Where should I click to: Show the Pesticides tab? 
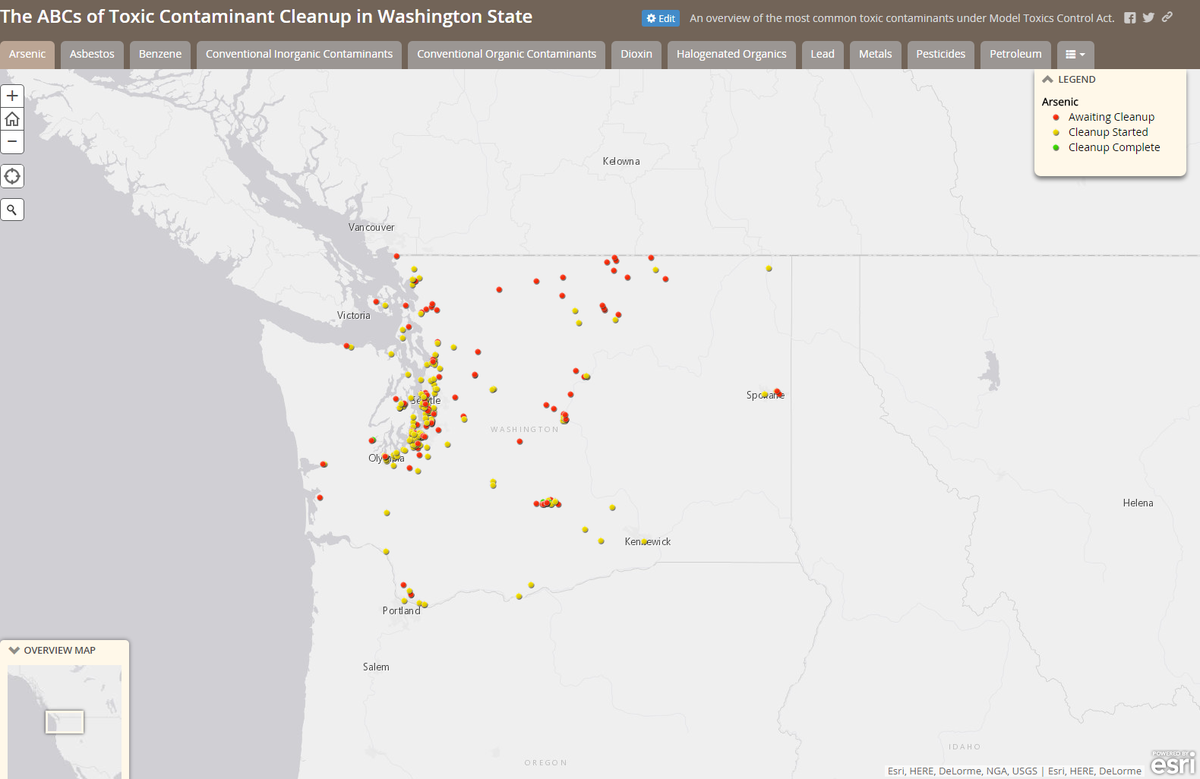(x=941, y=54)
